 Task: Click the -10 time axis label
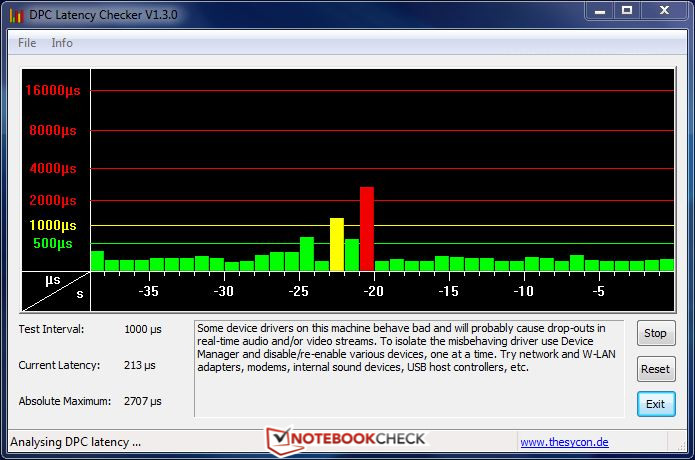523,292
